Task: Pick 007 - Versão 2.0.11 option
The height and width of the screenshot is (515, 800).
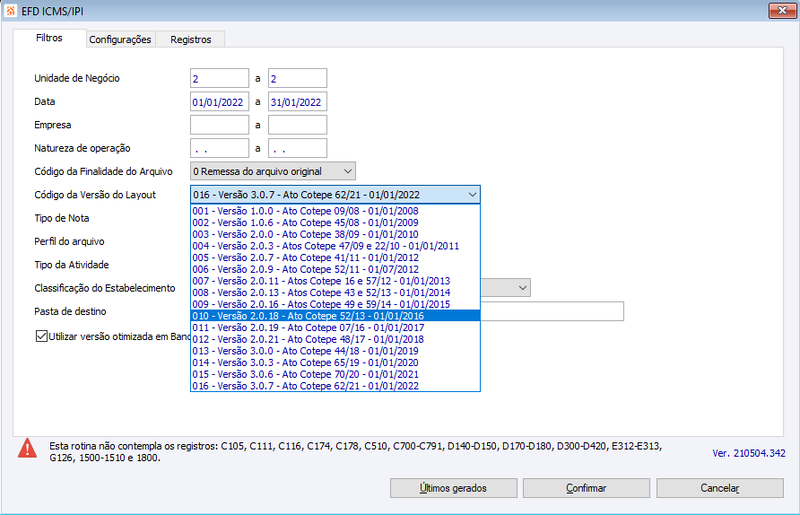Action: (x=335, y=281)
